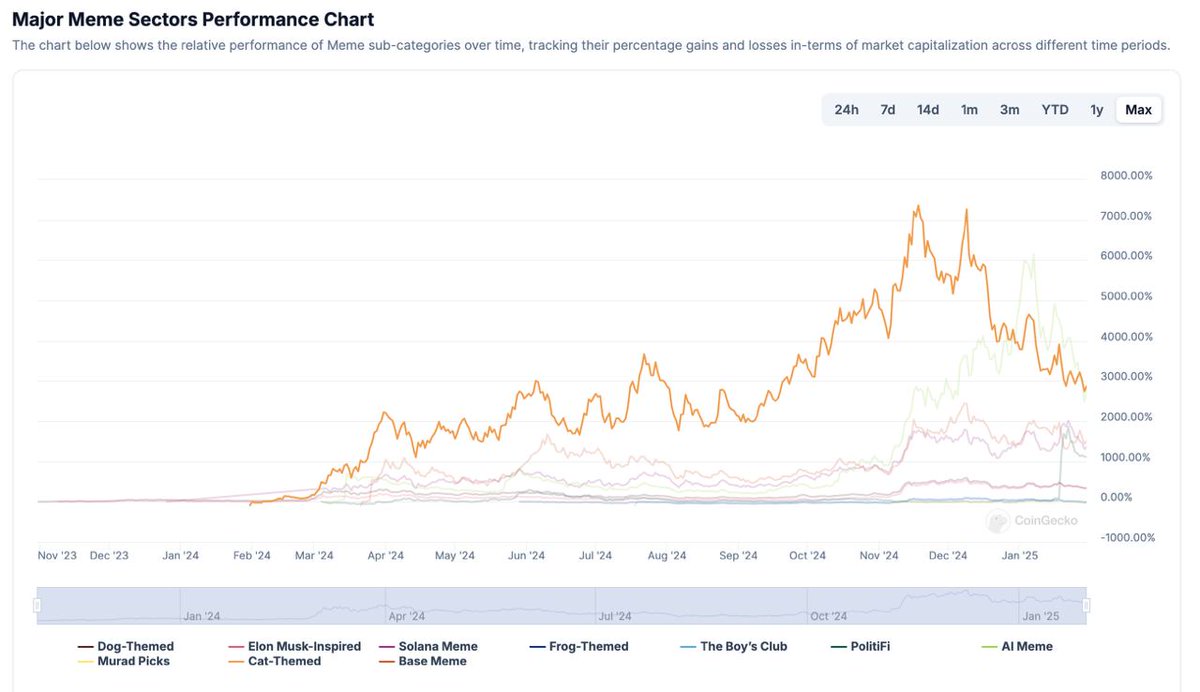Switch chart to 1m range
Viewport: 1200px width, 692px height.
click(x=969, y=110)
